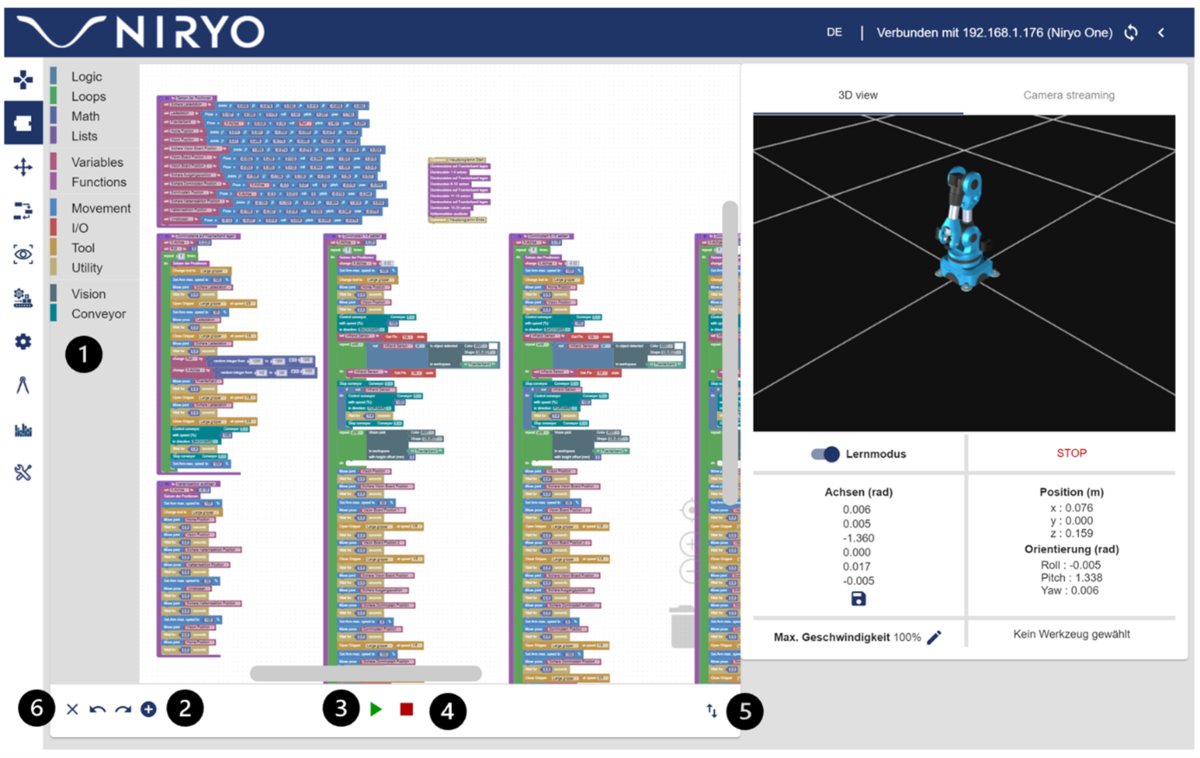Open the settings gear in left sidebar

pyautogui.click(x=23, y=342)
